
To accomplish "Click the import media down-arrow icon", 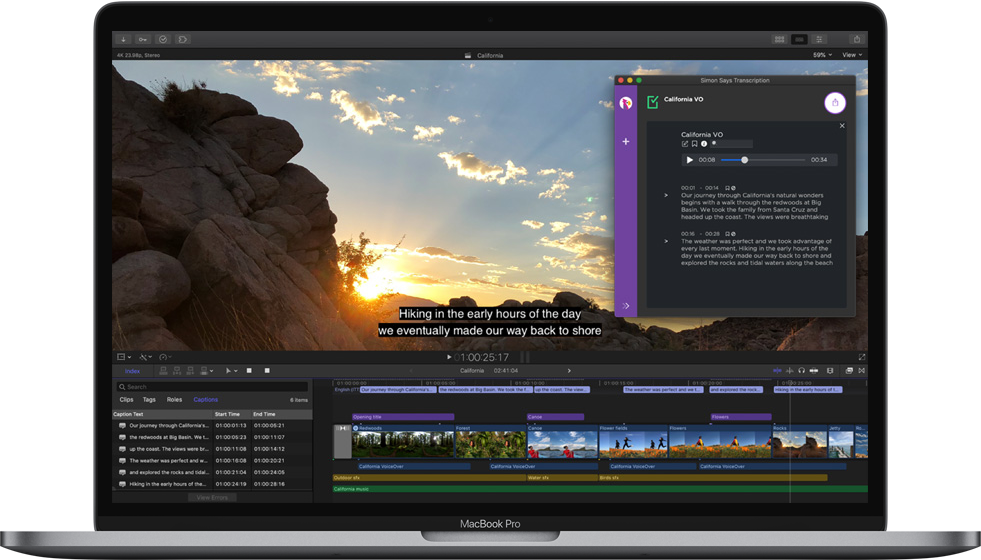I will [124, 39].
